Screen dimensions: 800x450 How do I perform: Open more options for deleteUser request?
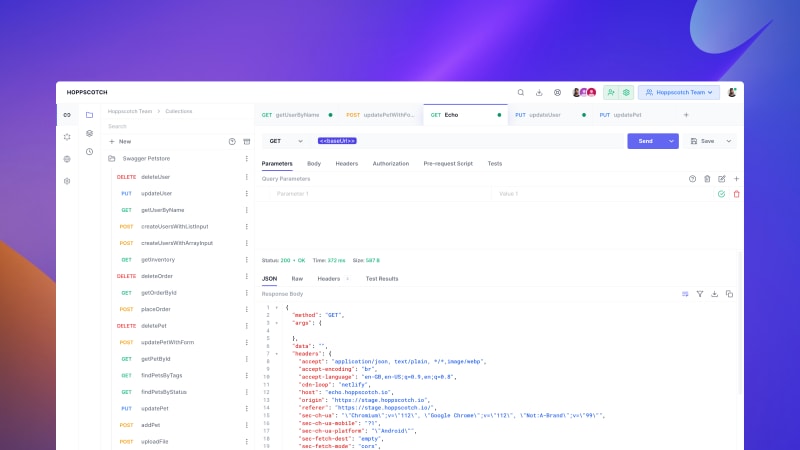[246, 177]
